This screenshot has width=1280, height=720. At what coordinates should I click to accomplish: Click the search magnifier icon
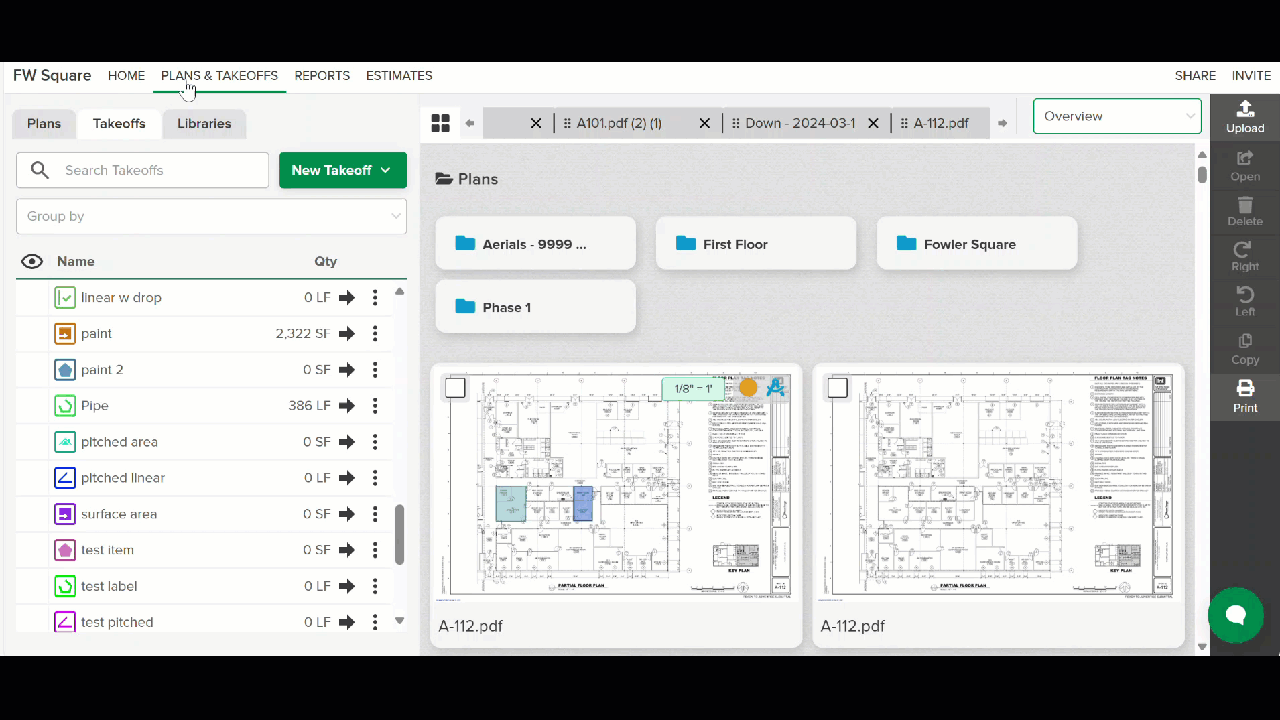pos(40,170)
